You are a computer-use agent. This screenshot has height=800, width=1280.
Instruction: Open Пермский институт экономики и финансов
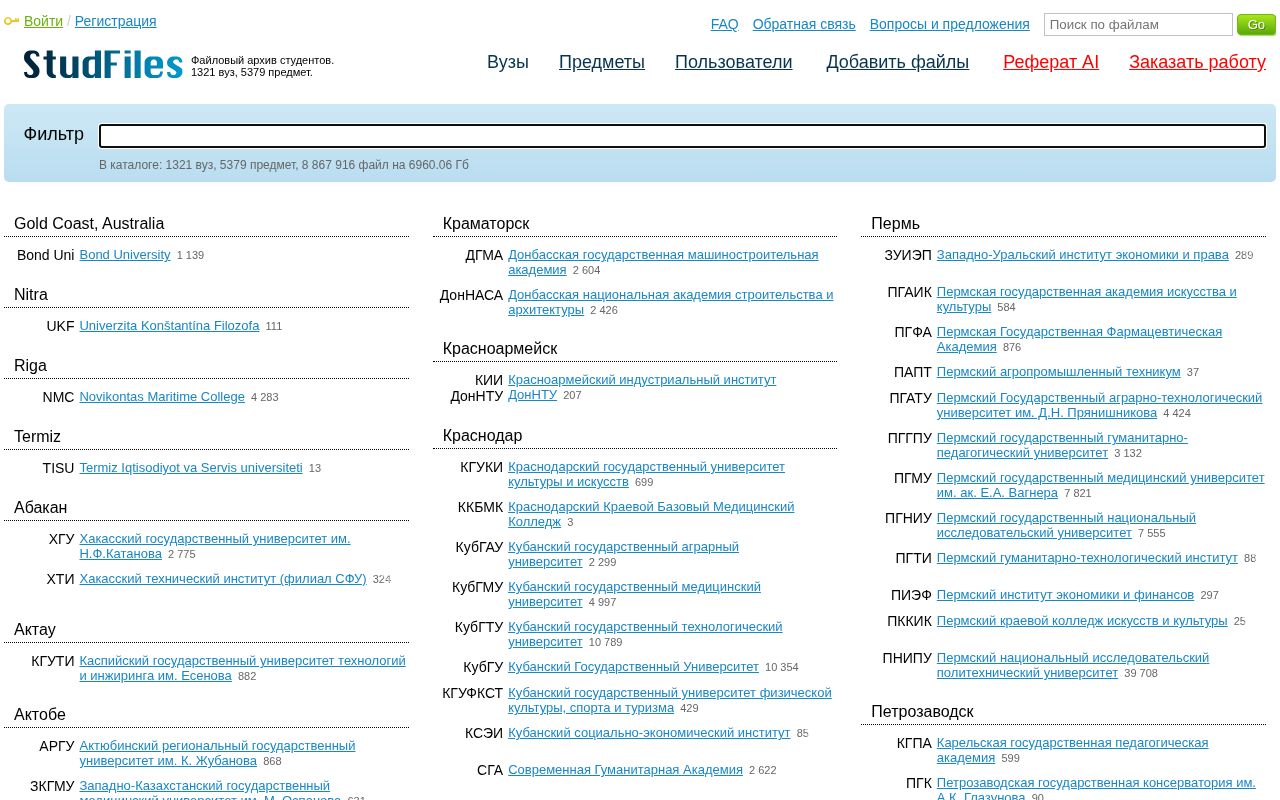point(1065,595)
